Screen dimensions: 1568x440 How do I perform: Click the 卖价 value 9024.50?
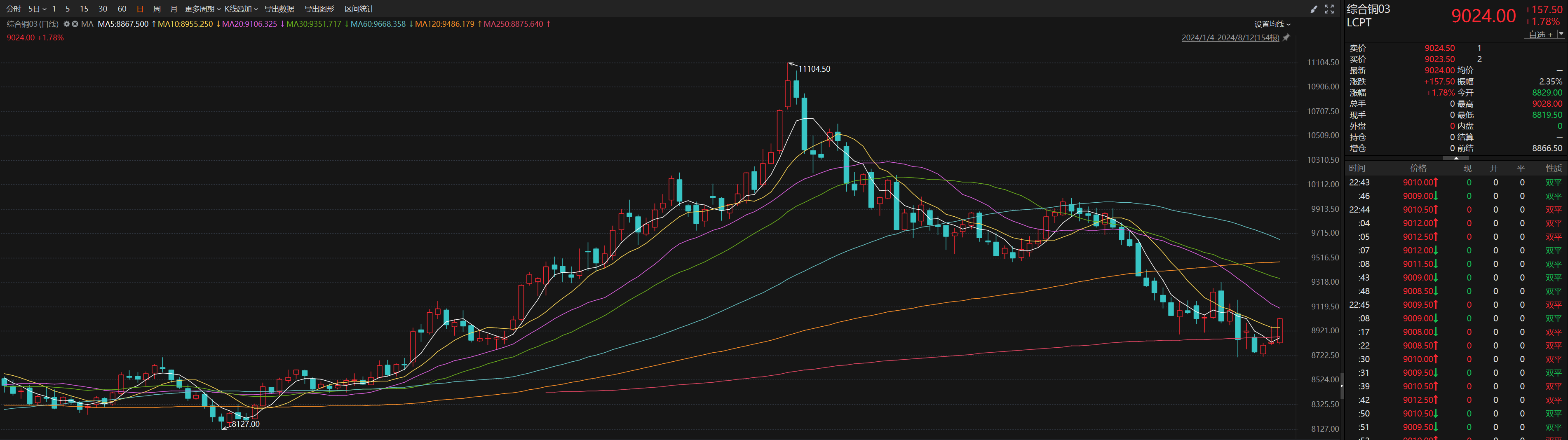tap(1439, 48)
